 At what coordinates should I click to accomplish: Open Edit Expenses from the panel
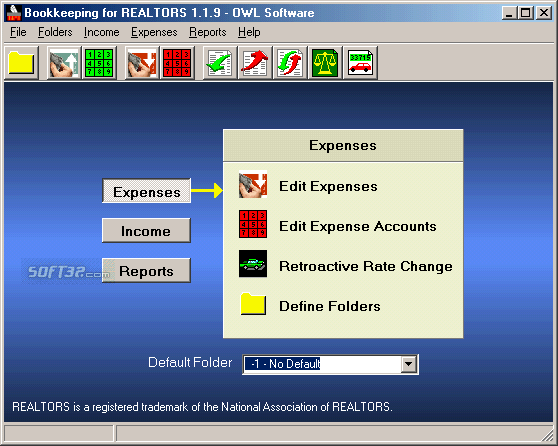click(328, 186)
